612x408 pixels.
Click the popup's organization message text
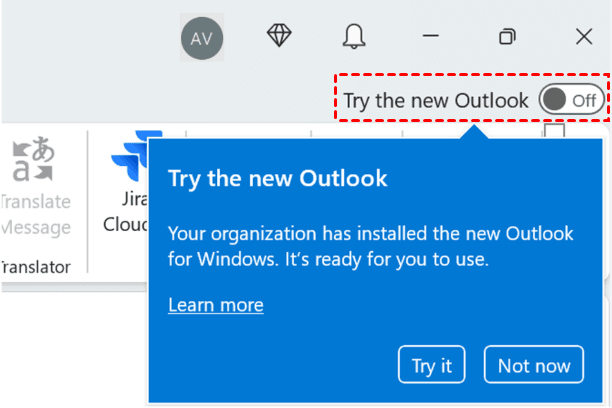point(370,247)
